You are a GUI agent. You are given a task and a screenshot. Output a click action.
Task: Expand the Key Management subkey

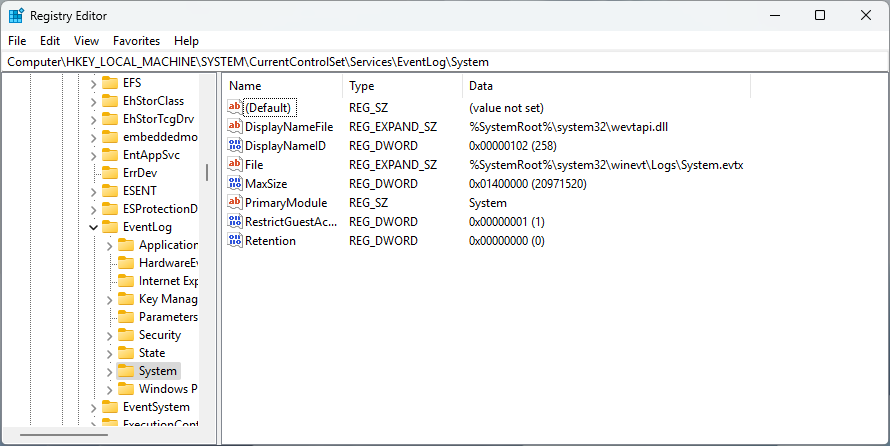tap(110, 300)
